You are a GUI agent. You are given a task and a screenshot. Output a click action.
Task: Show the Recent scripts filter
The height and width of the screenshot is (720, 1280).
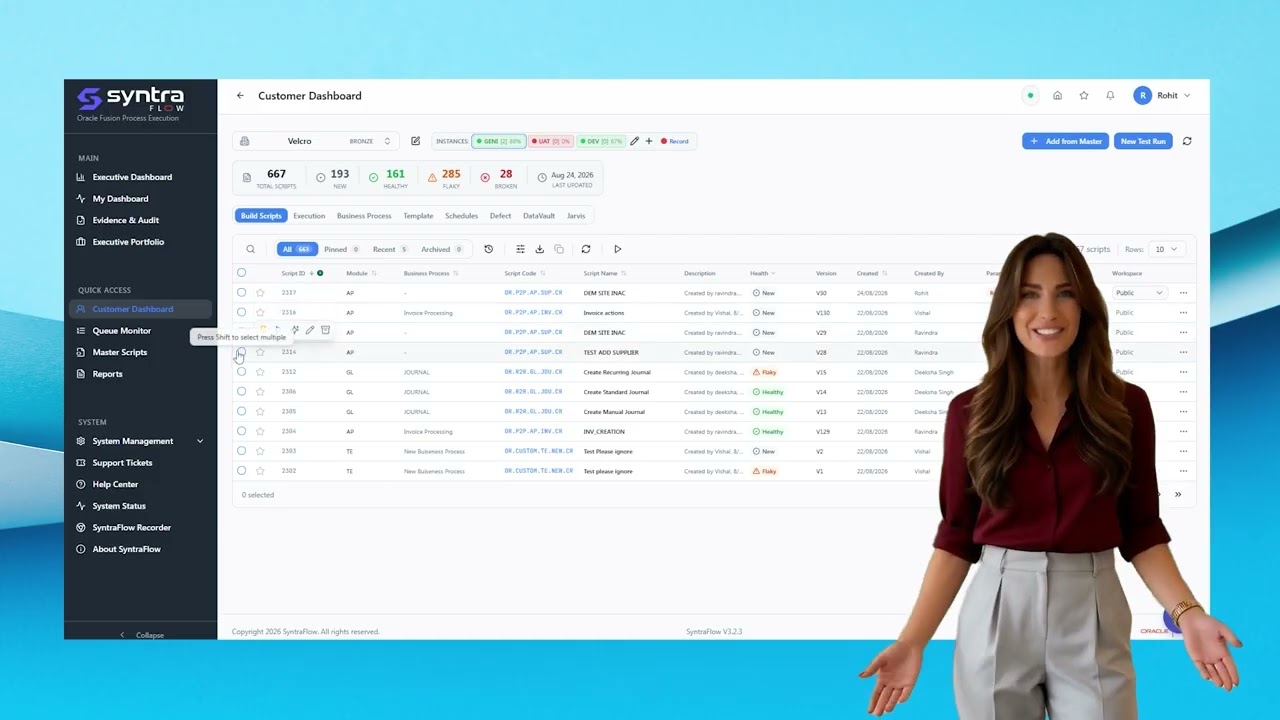pyautogui.click(x=390, y=249)
